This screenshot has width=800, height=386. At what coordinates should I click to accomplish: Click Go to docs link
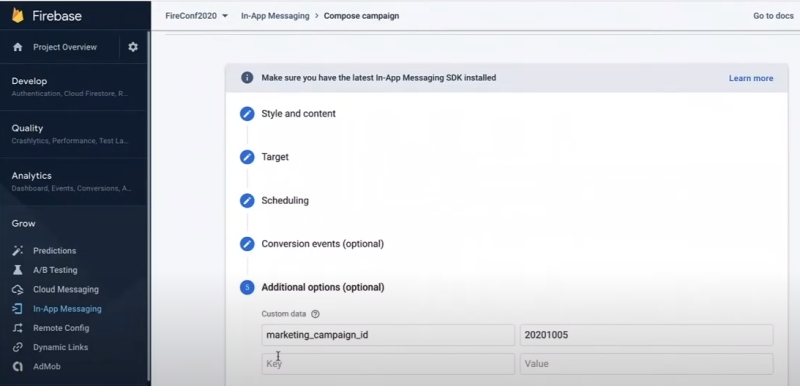tap(773, 16)
